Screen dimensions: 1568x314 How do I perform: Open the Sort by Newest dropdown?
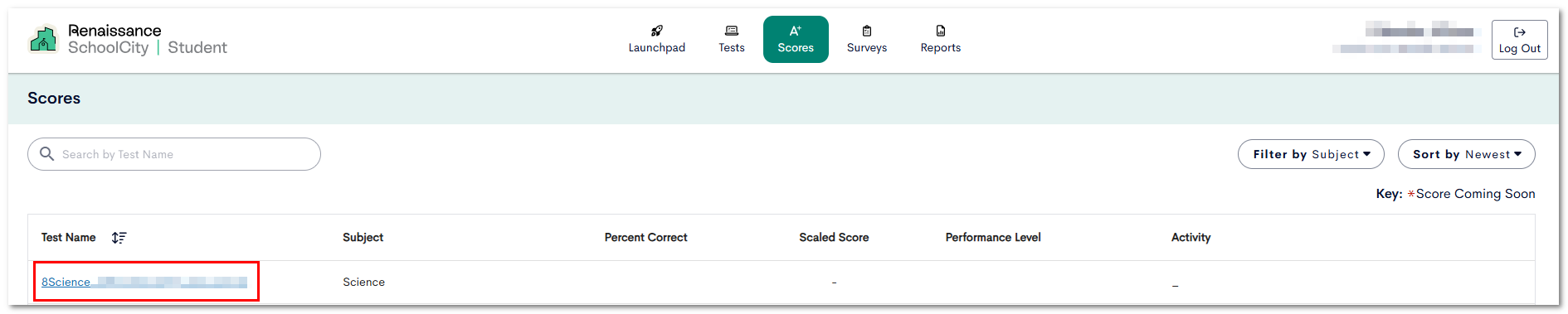(1466, 154)
